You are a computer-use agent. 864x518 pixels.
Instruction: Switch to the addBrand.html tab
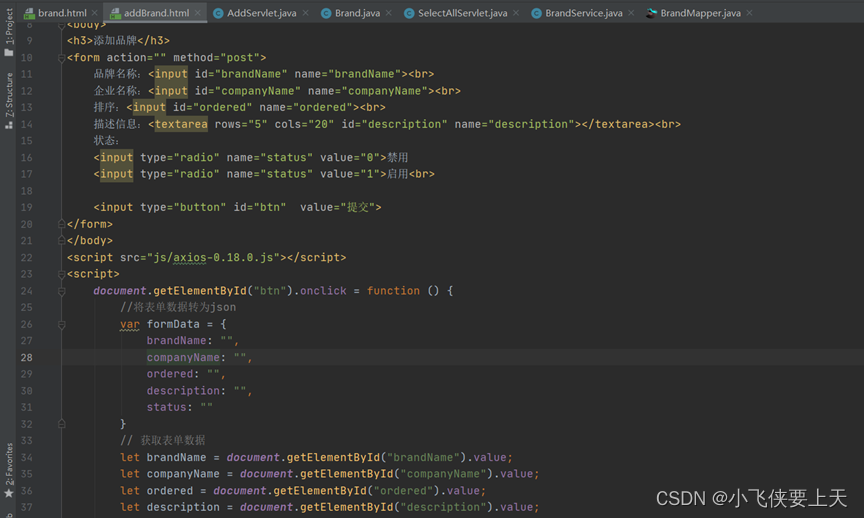click(156, 13)
